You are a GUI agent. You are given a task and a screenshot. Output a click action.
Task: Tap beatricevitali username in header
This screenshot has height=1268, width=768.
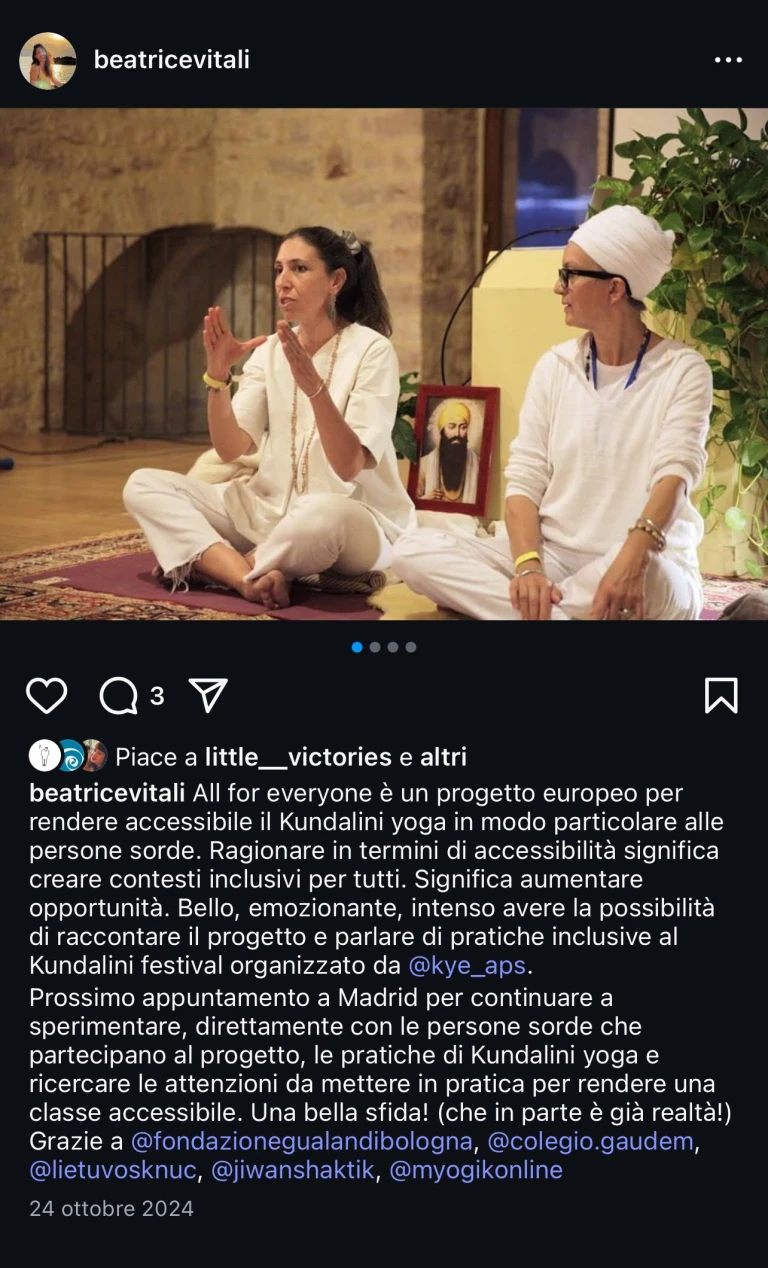coord(172,60)
